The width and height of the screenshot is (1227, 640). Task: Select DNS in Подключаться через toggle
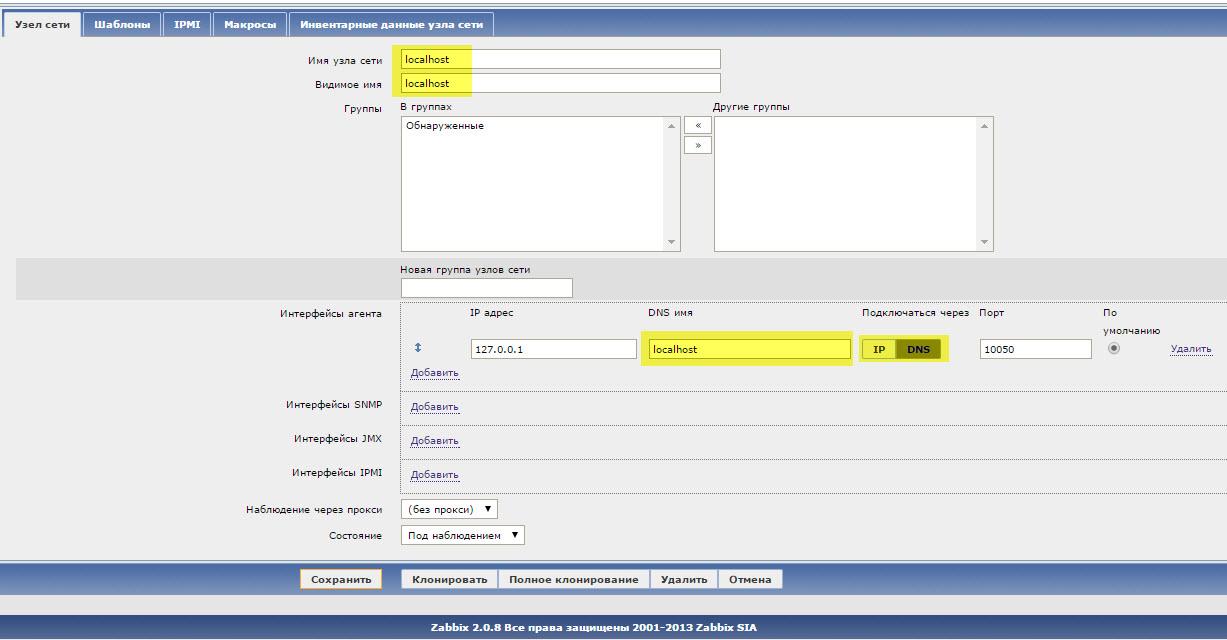pyautogui.click(x=918, y=349)
